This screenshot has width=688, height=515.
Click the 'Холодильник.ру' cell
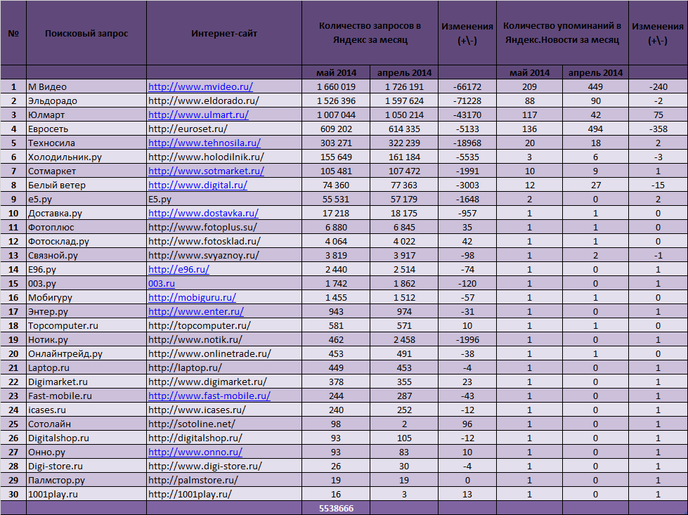[x=86, y=157]
